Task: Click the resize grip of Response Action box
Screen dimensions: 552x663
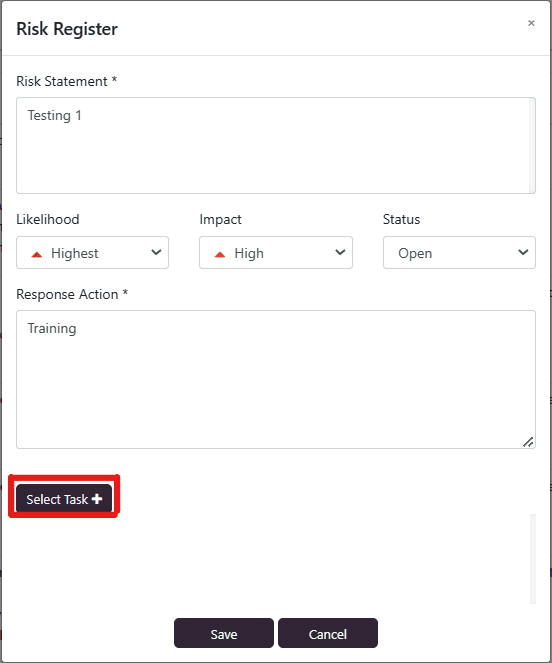Action: point(528,442)
